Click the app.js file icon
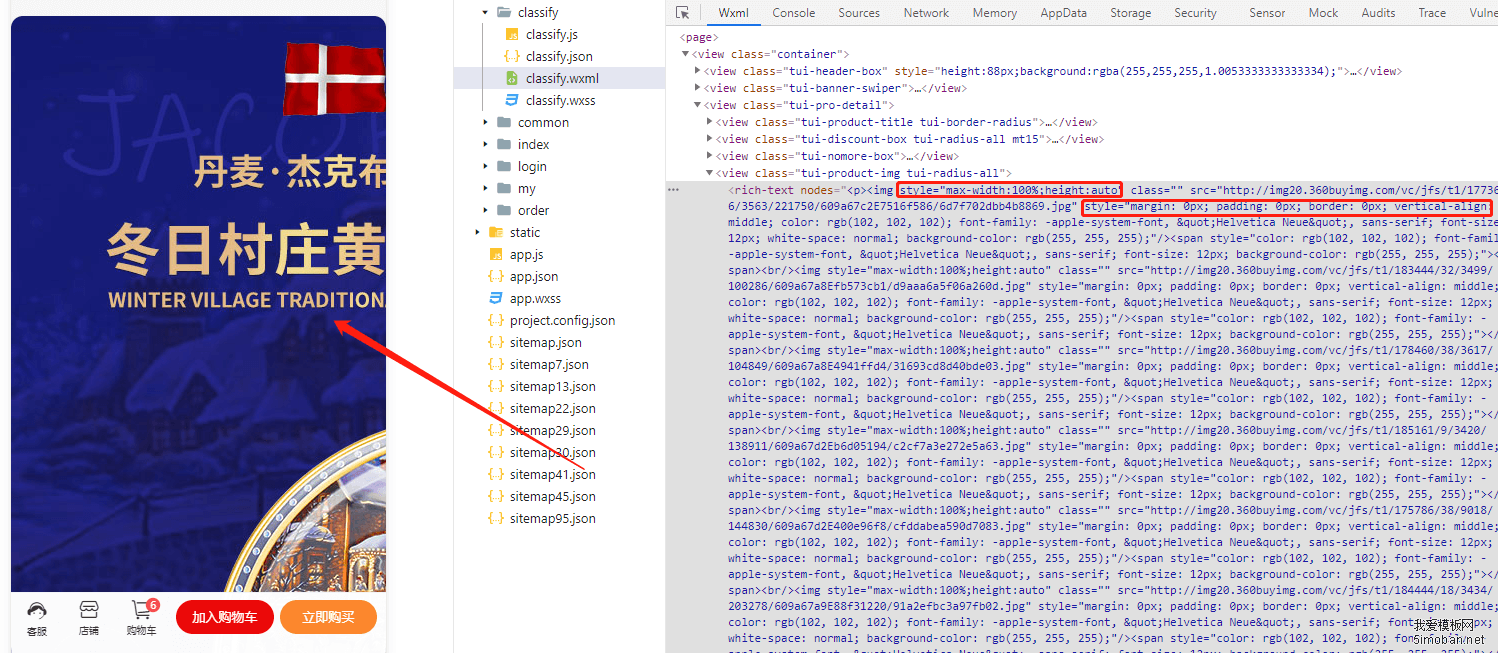 point(495,255)
